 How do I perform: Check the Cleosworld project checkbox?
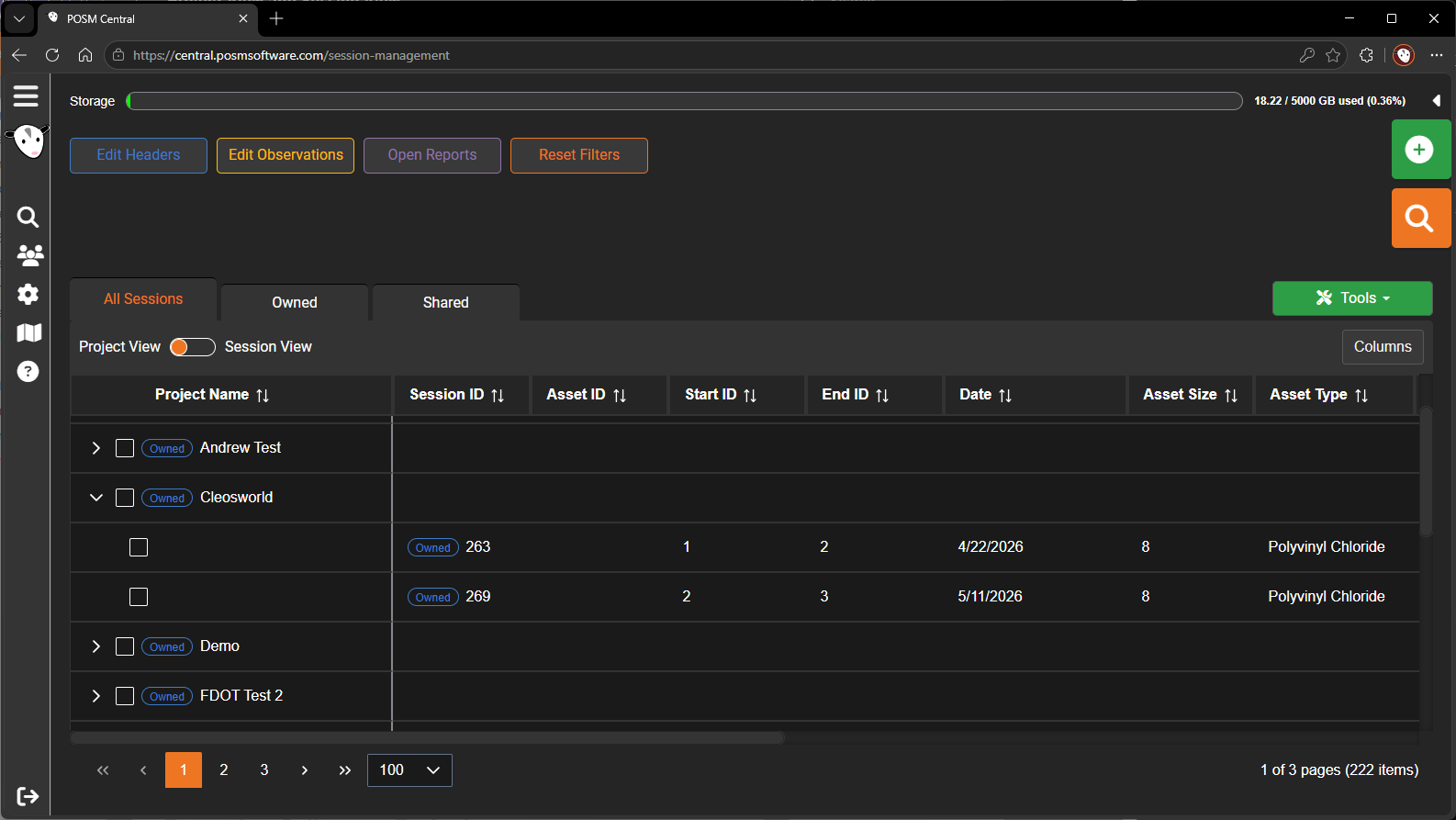pos(125,498)
